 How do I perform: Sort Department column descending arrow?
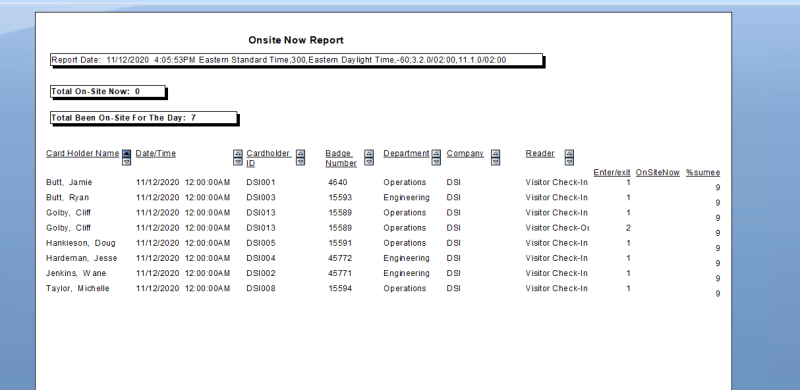(x=436, y=161)
